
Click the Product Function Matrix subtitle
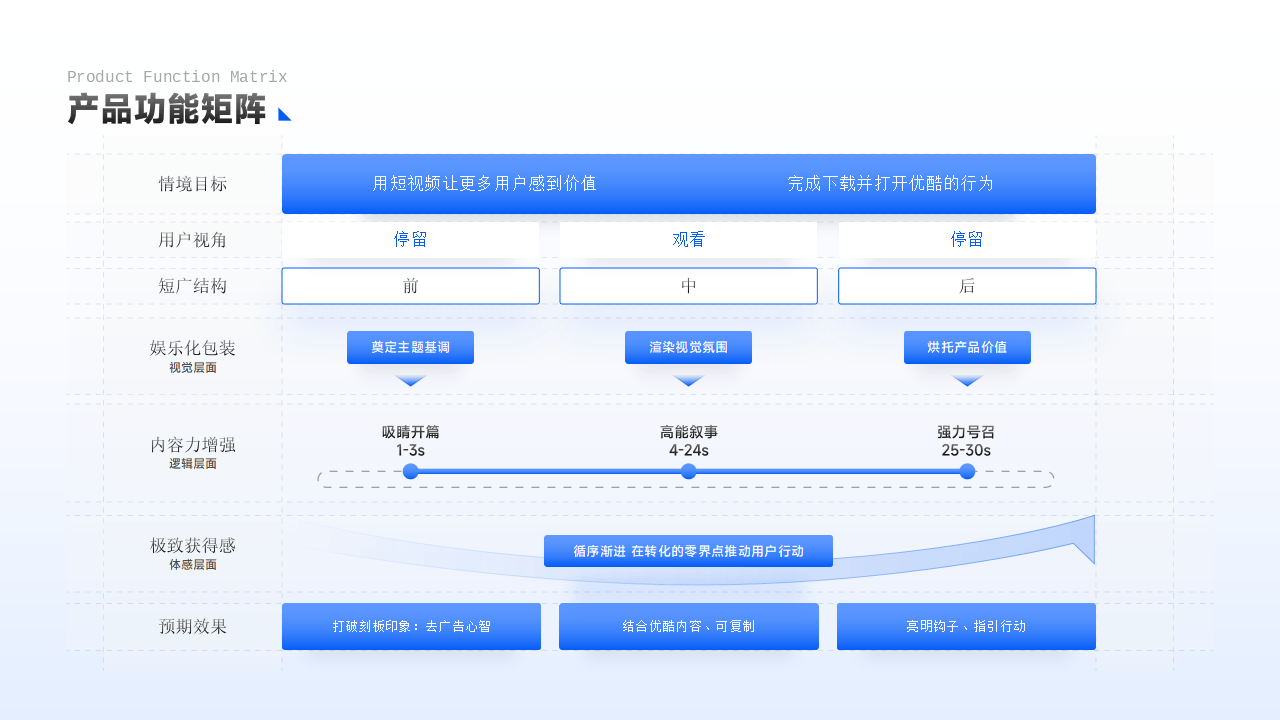click(177, 77)
